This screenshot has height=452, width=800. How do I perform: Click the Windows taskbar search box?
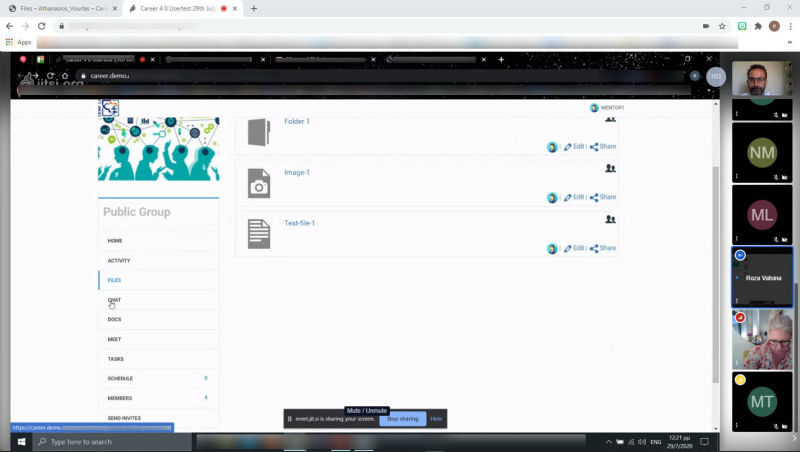point(110,441)
